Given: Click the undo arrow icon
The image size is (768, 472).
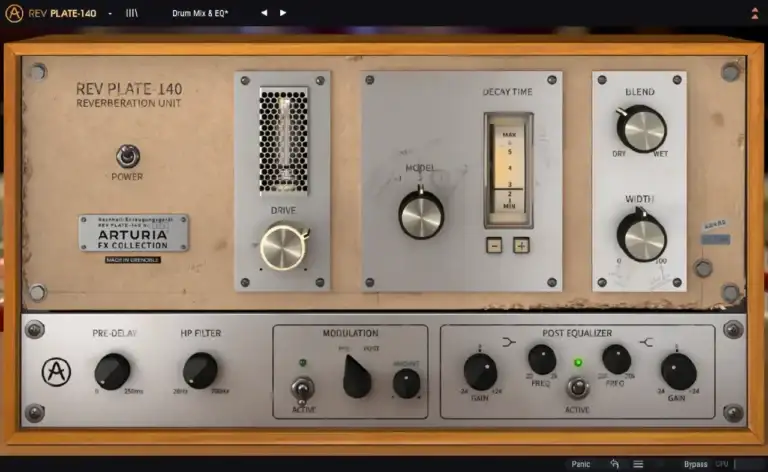Looking at the screenshot, I should (x=615, y=464).
